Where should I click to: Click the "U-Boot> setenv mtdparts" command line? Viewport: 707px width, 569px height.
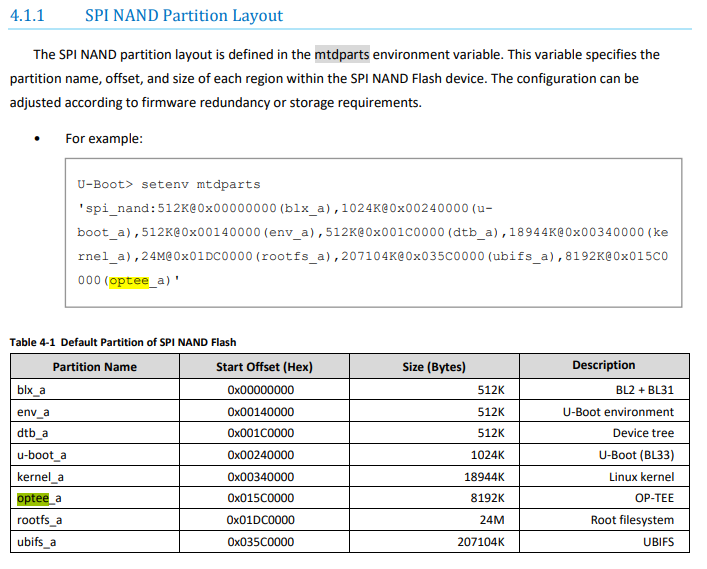click(x=168, y=184)
